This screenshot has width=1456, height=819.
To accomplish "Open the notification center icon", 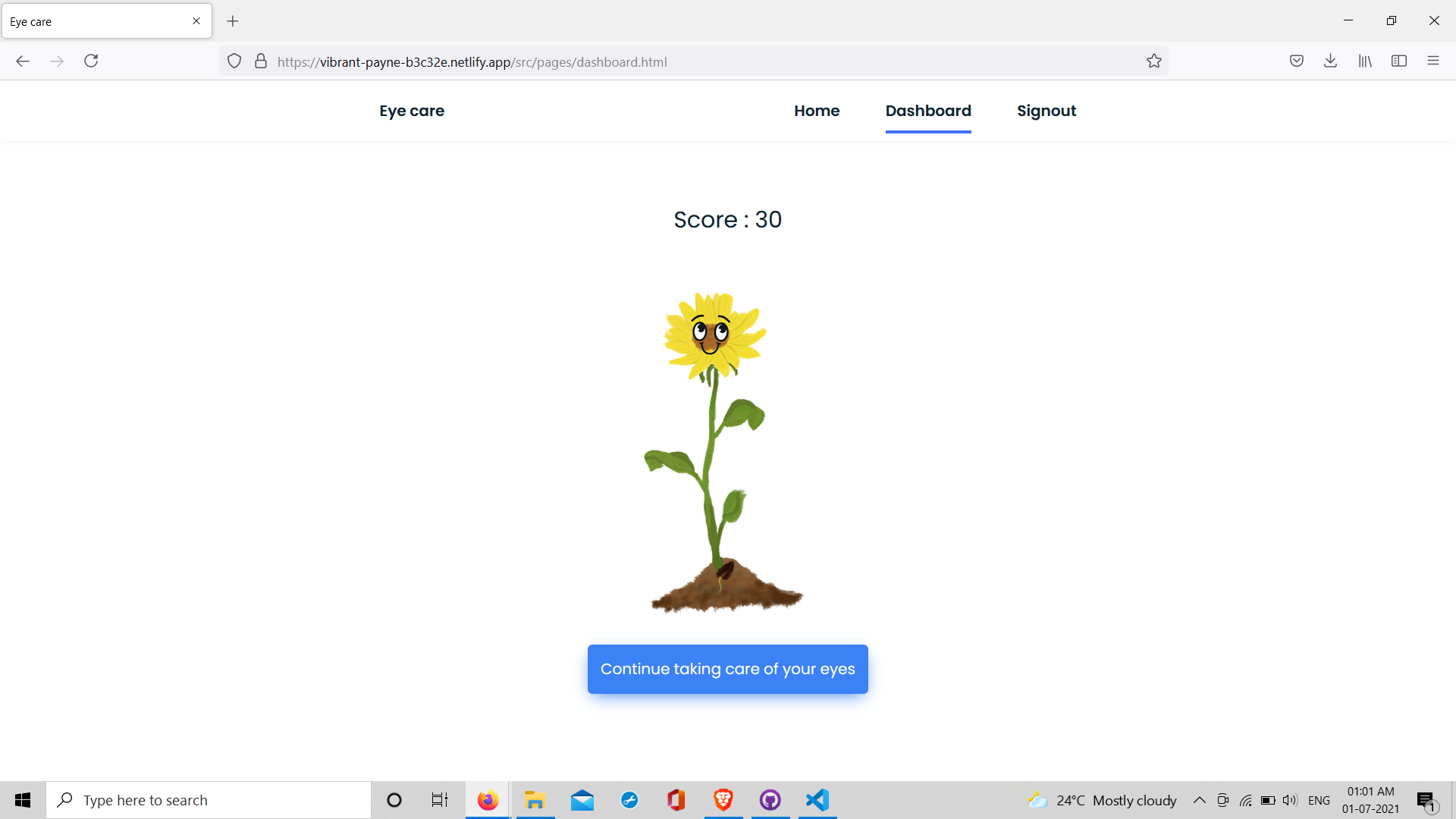I will 1427,800.
